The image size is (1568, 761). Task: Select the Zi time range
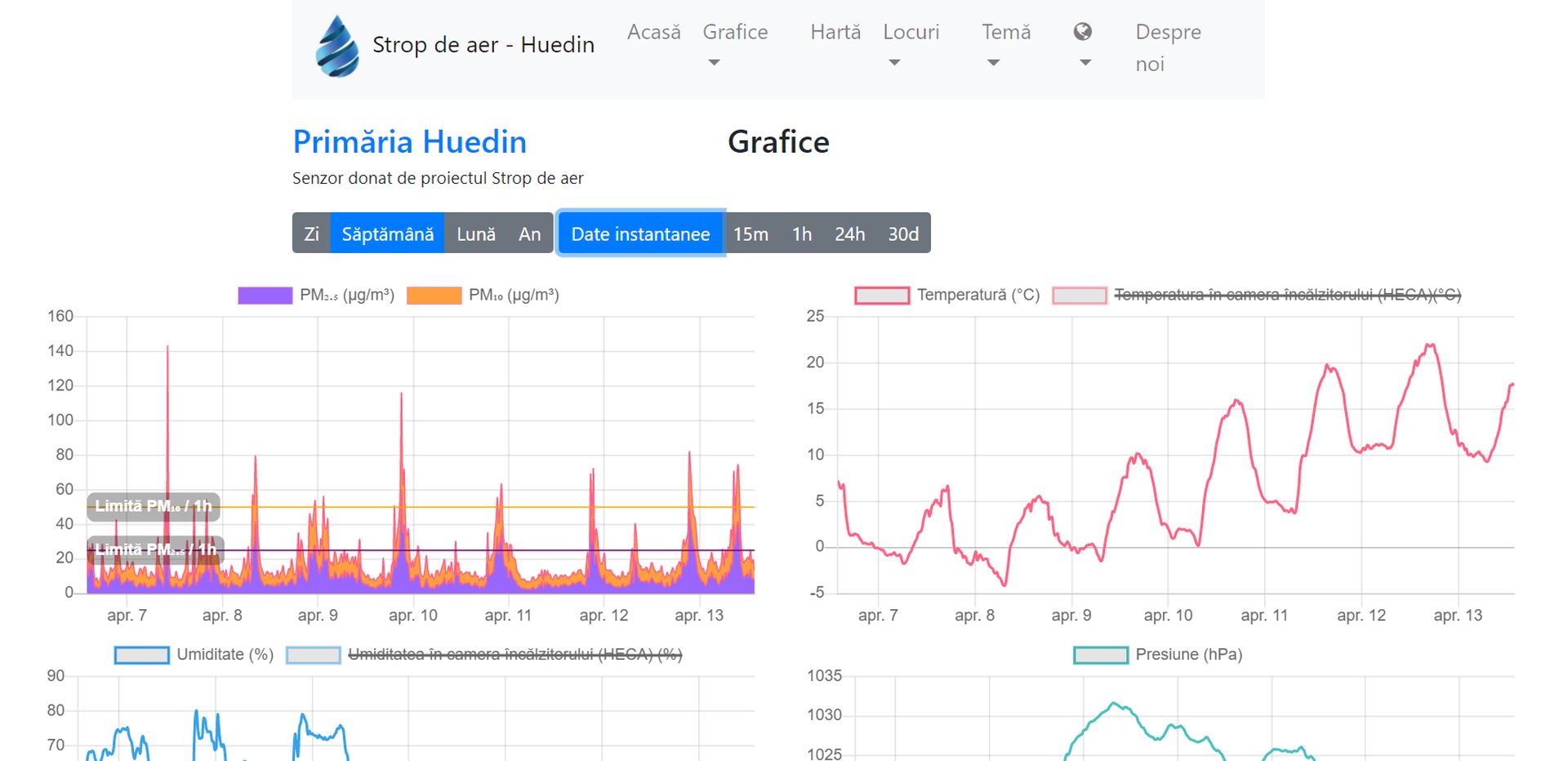click(311, 234)
